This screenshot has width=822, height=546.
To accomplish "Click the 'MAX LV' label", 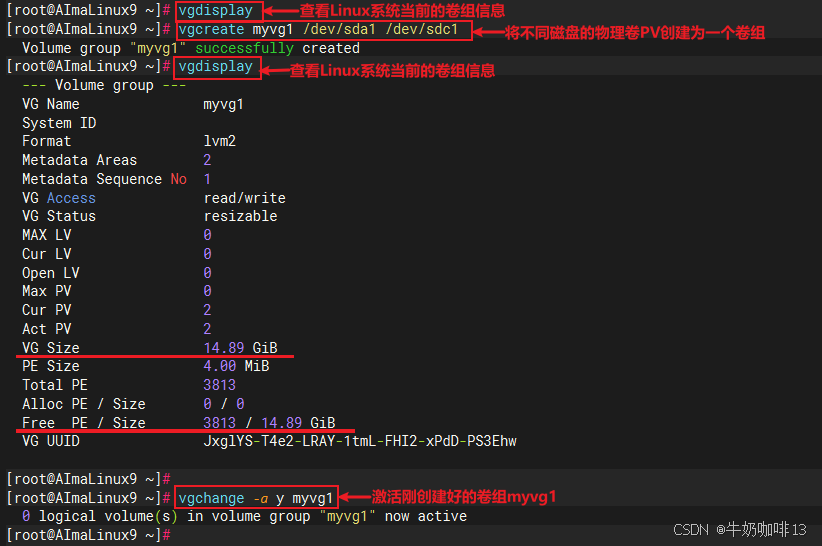I will point(47,235).
